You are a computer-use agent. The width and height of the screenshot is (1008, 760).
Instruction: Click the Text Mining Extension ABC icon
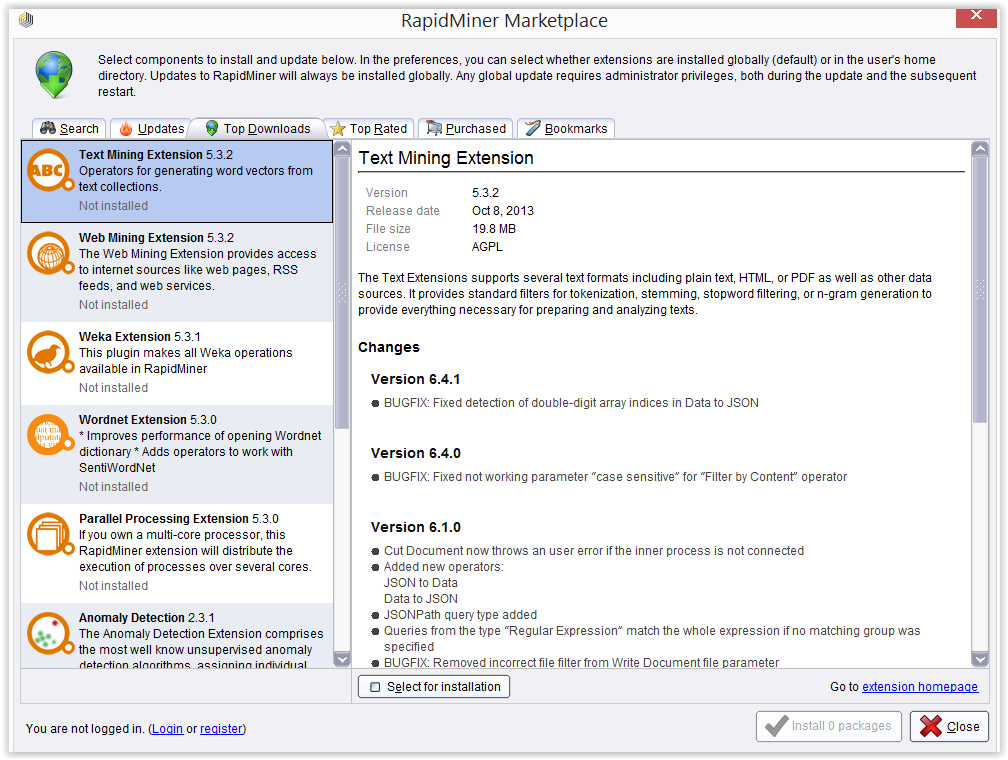(50, 170)
